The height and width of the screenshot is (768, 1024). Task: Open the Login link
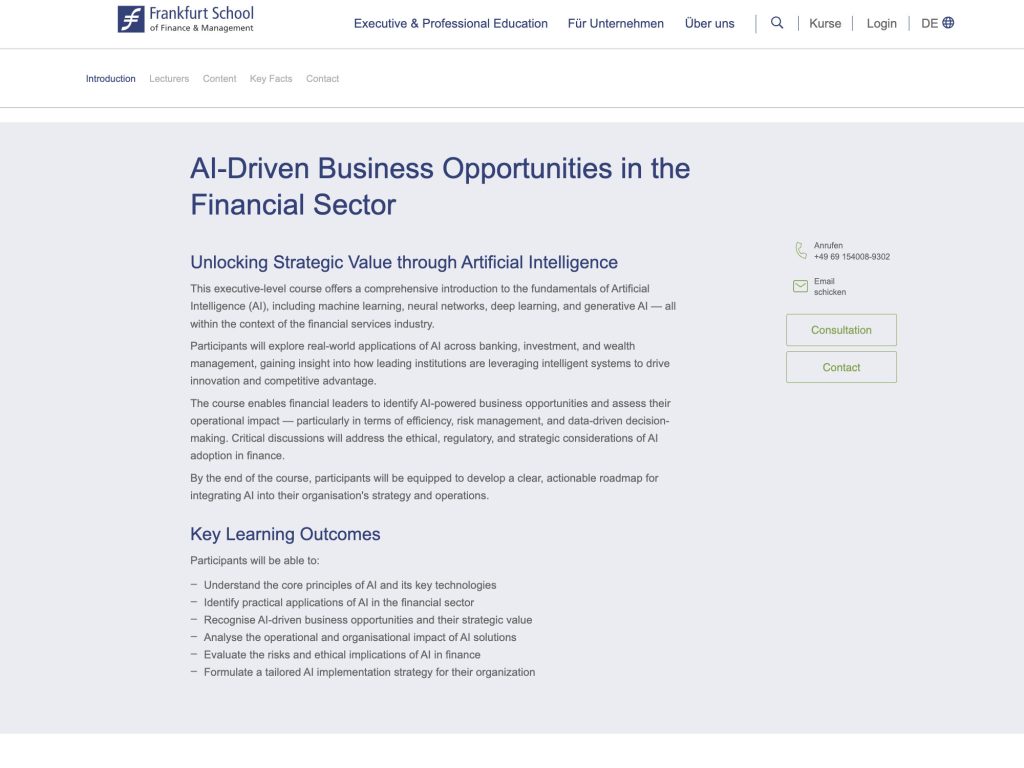pyautogui.click(x=881, y=23)
